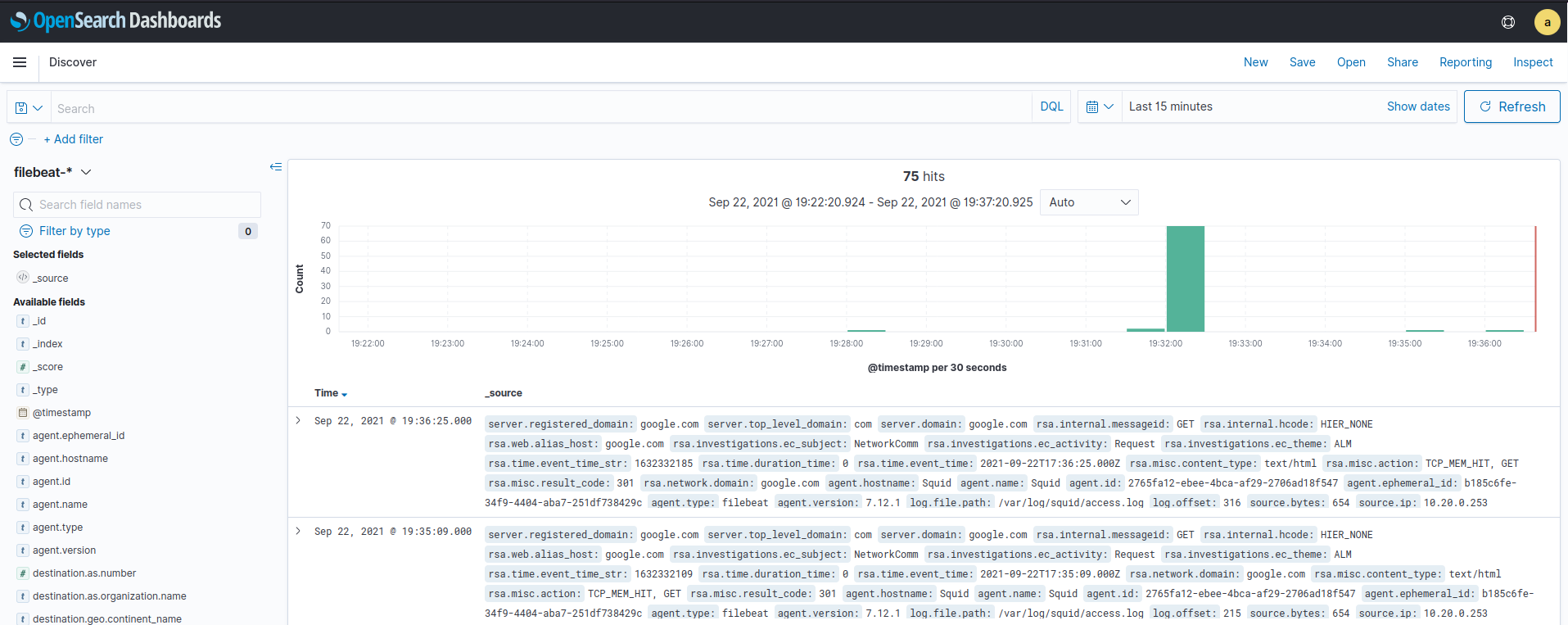The image size is (1568, 625).
Task: Toggle the DQL query language switch
Action: point(1051,107)
